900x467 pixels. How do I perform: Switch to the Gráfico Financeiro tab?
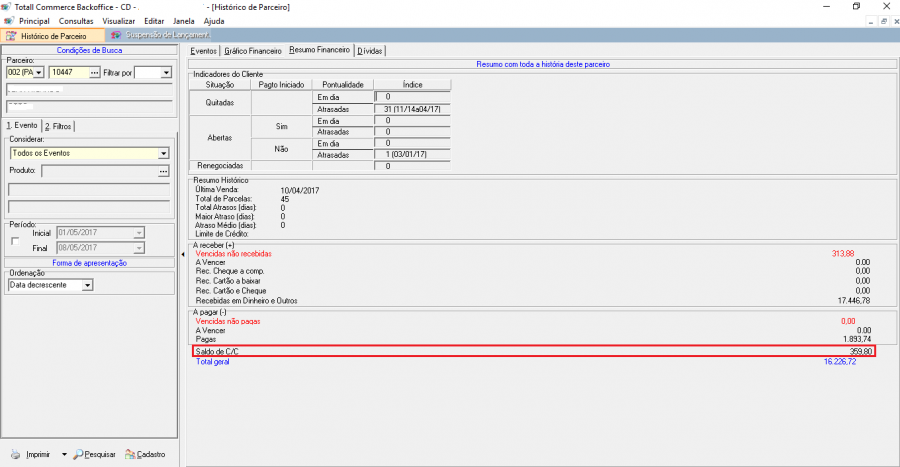click(x=252, y=50)
